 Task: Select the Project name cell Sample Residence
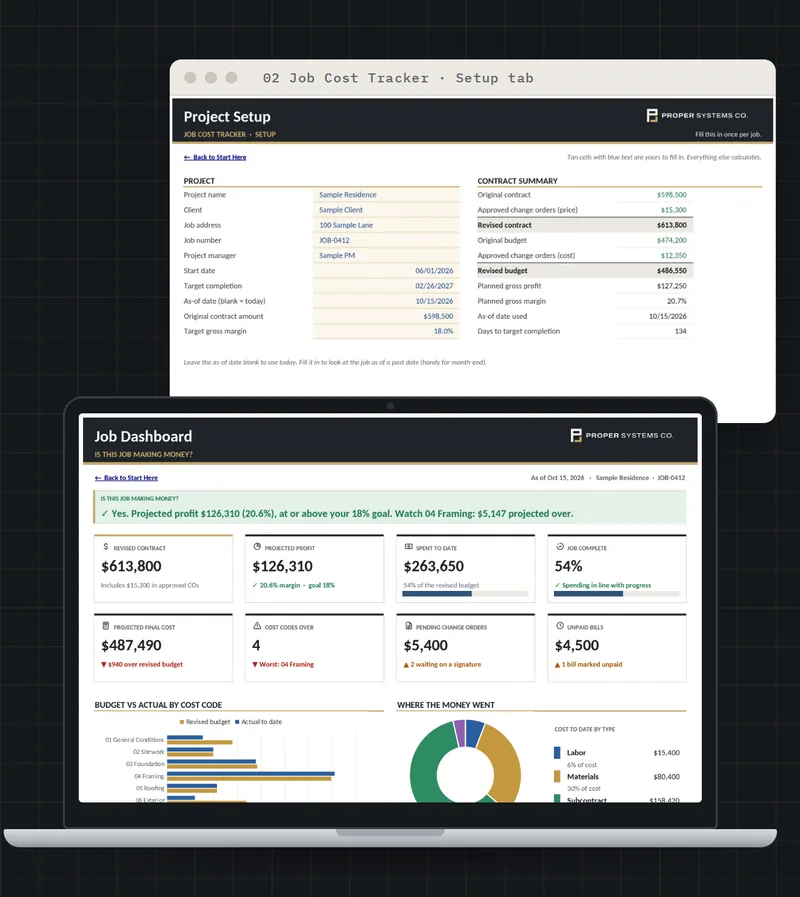(386, 195)
